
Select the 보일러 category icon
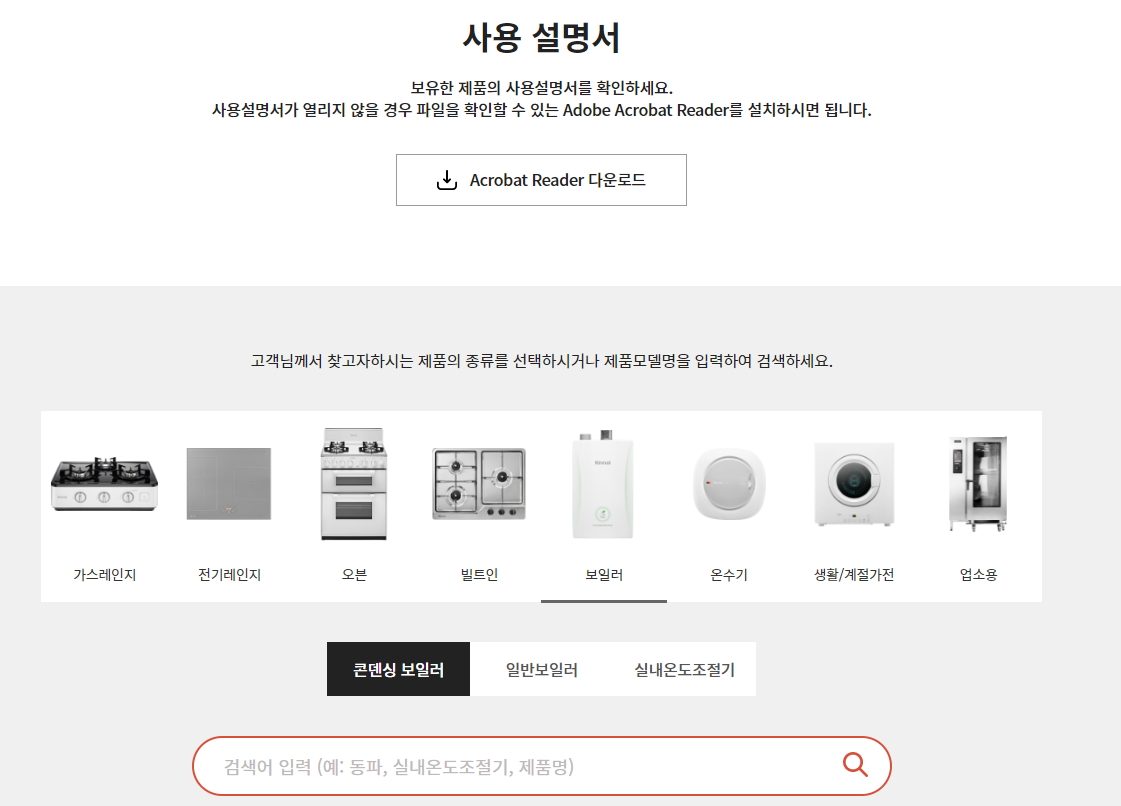click(603, 483)
